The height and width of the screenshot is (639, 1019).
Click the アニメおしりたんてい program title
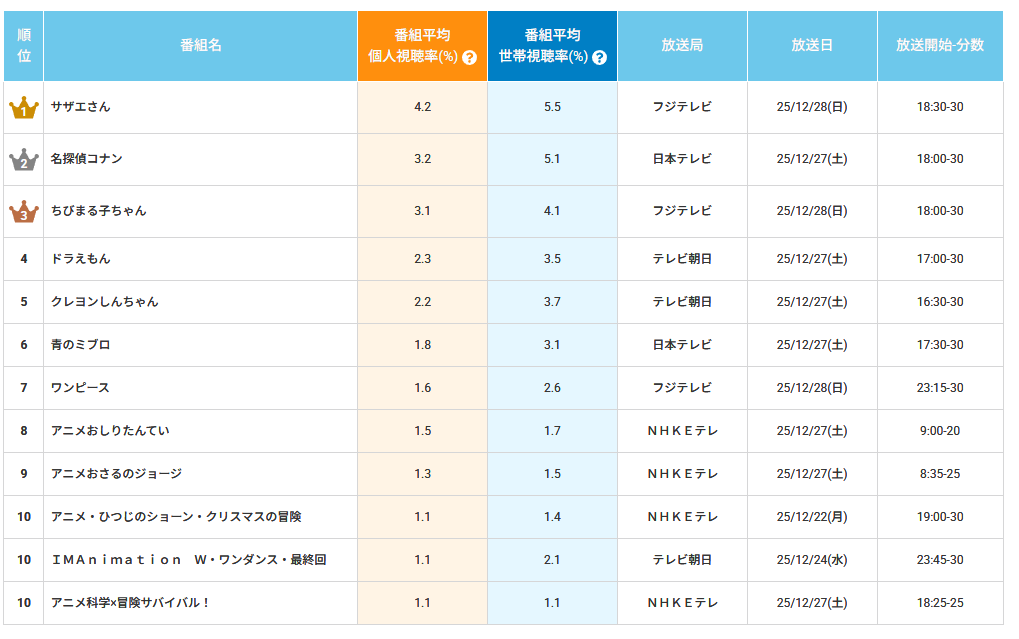(x=111, y=431)
